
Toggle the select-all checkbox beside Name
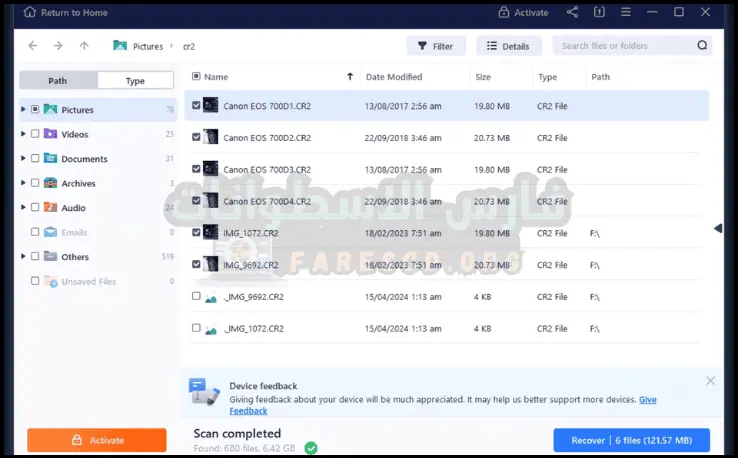[x=196, y=76]
